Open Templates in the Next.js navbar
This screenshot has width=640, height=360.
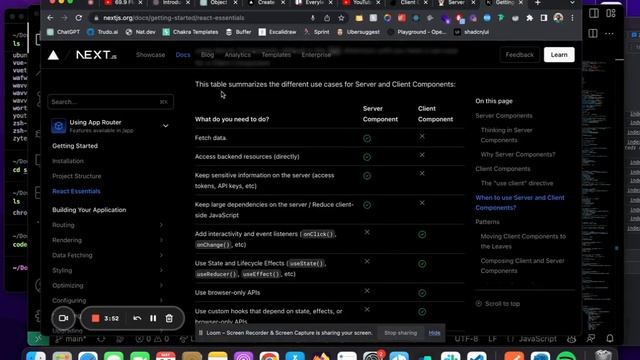[276, 55]
